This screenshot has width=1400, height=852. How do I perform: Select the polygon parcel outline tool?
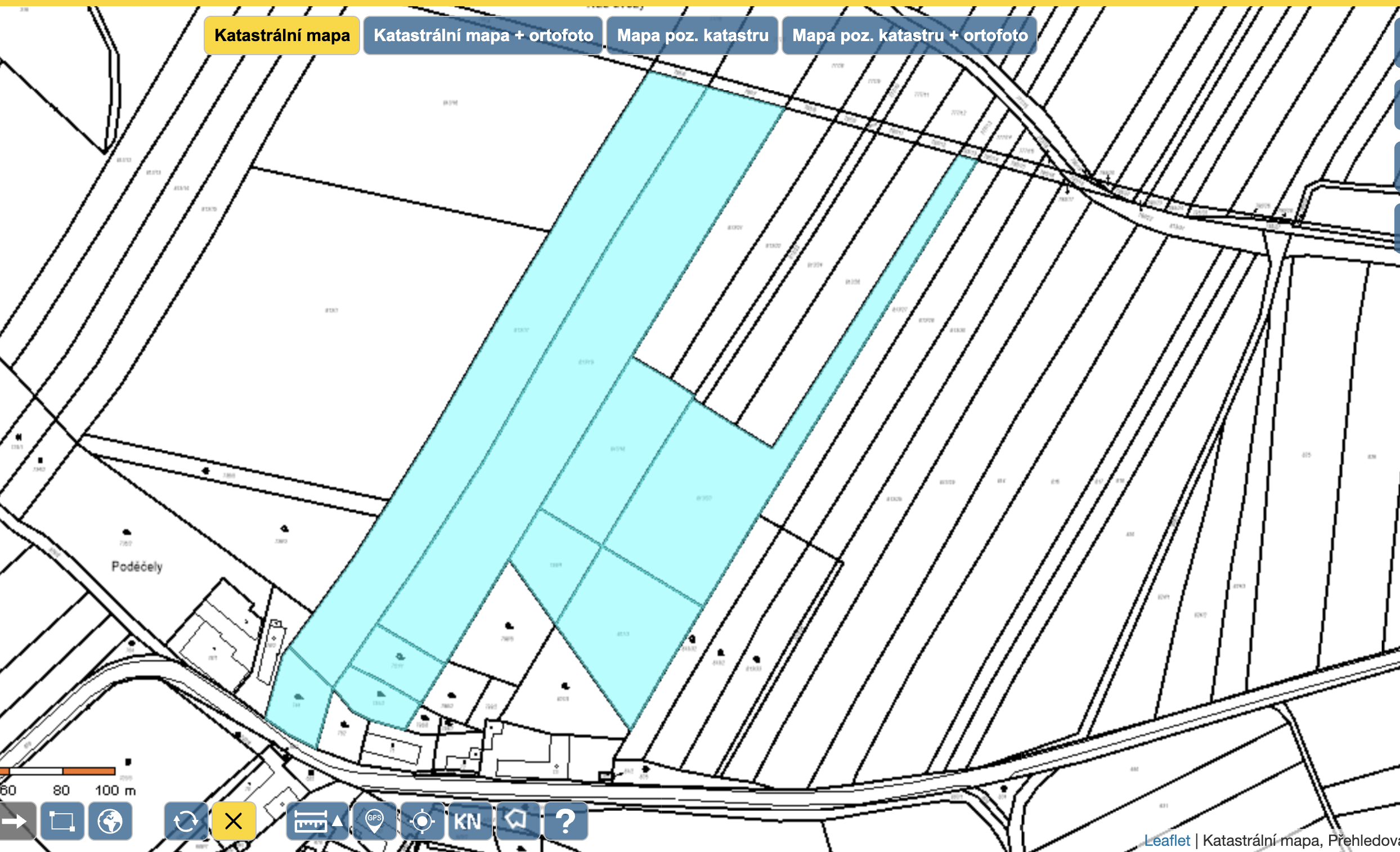(518, 821)
